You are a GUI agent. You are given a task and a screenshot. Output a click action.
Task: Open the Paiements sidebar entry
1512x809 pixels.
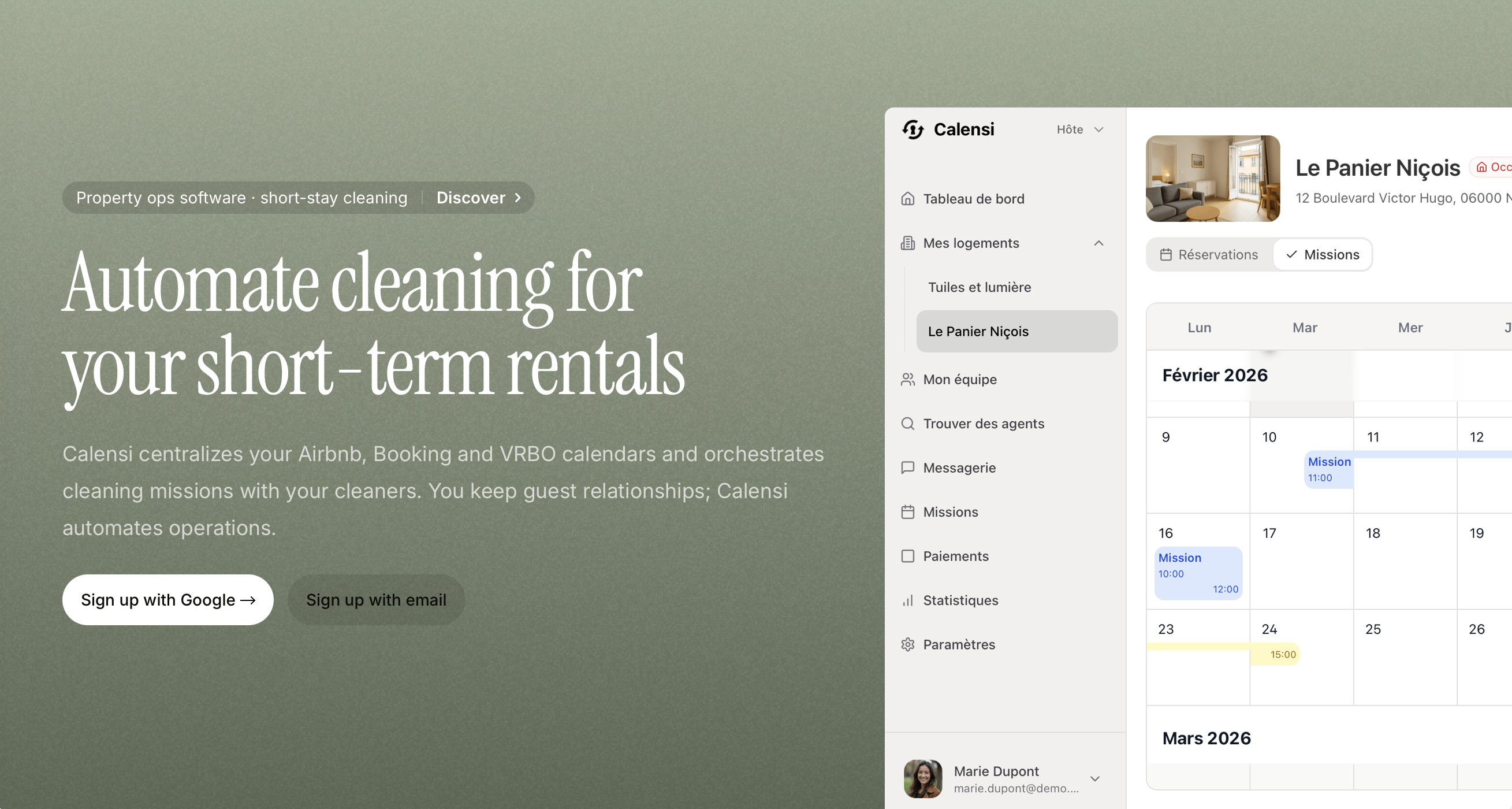click(x=1008, y=556)
